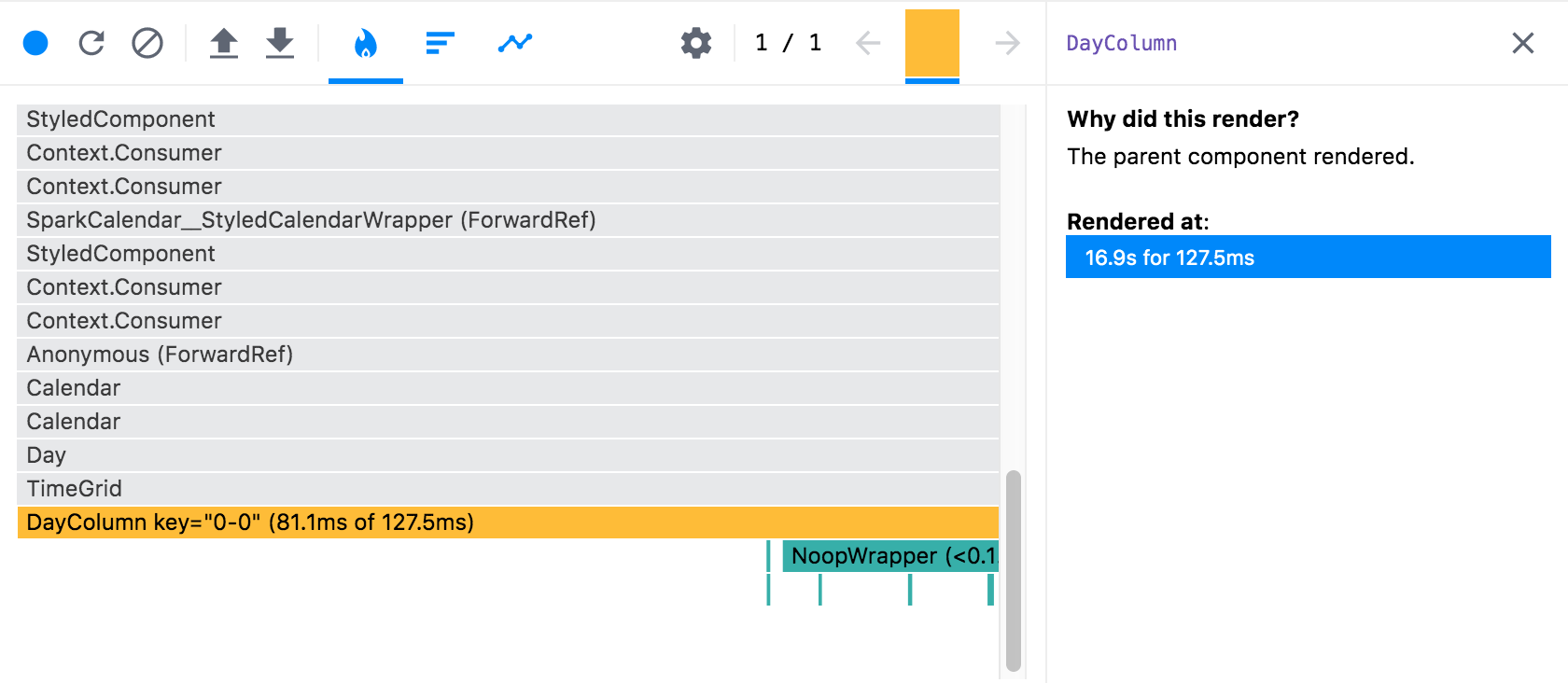1568x683 pixels.
Task: Save profile using the download icon
Action: tap(280, 42)
